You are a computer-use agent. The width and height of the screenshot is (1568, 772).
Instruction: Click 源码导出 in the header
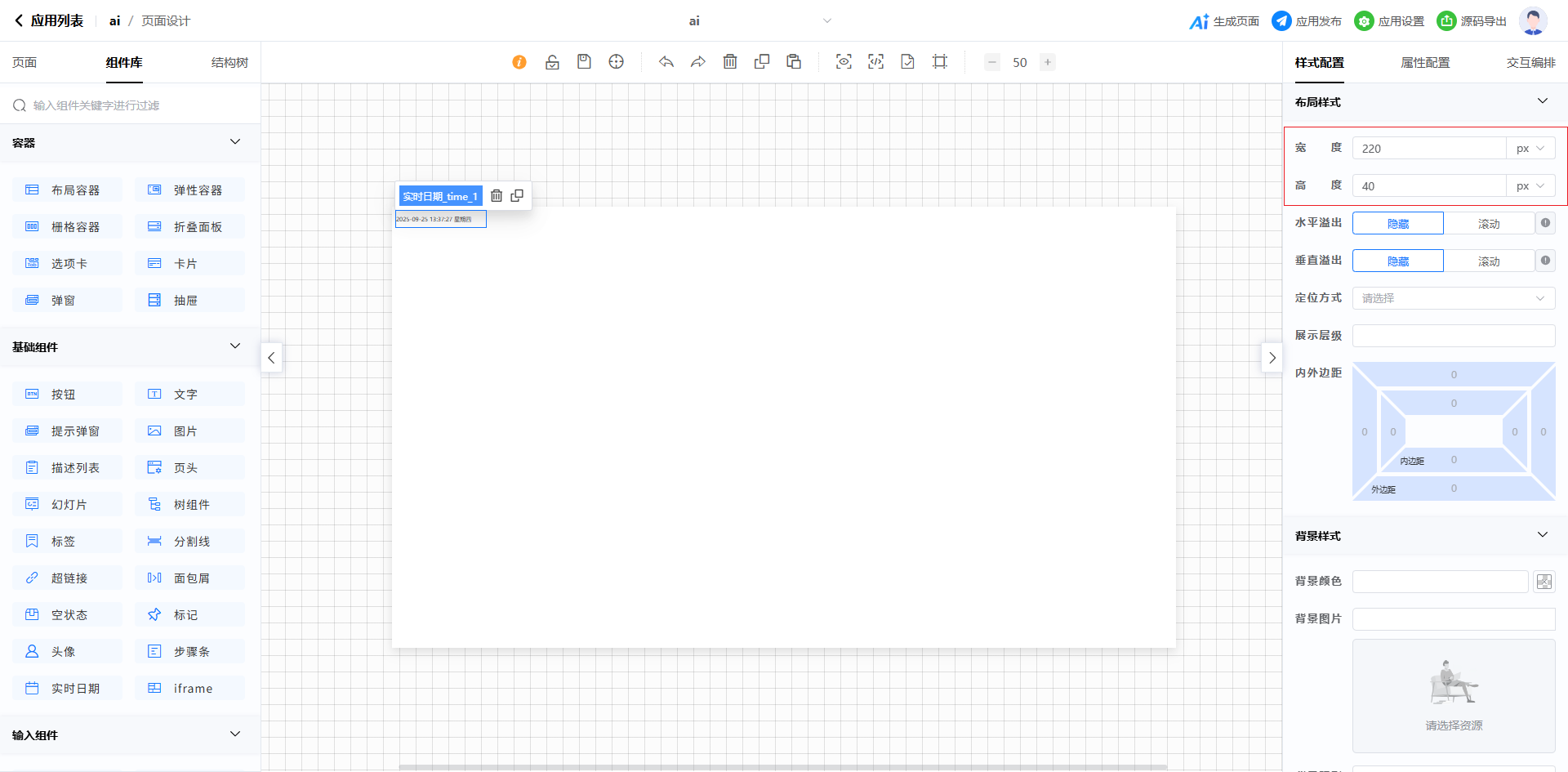(x=1472, y=21)
